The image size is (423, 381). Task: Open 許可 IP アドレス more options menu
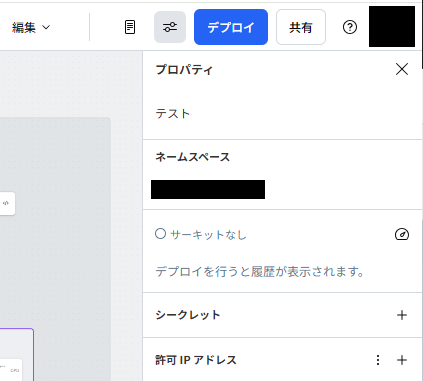[378, 360]
